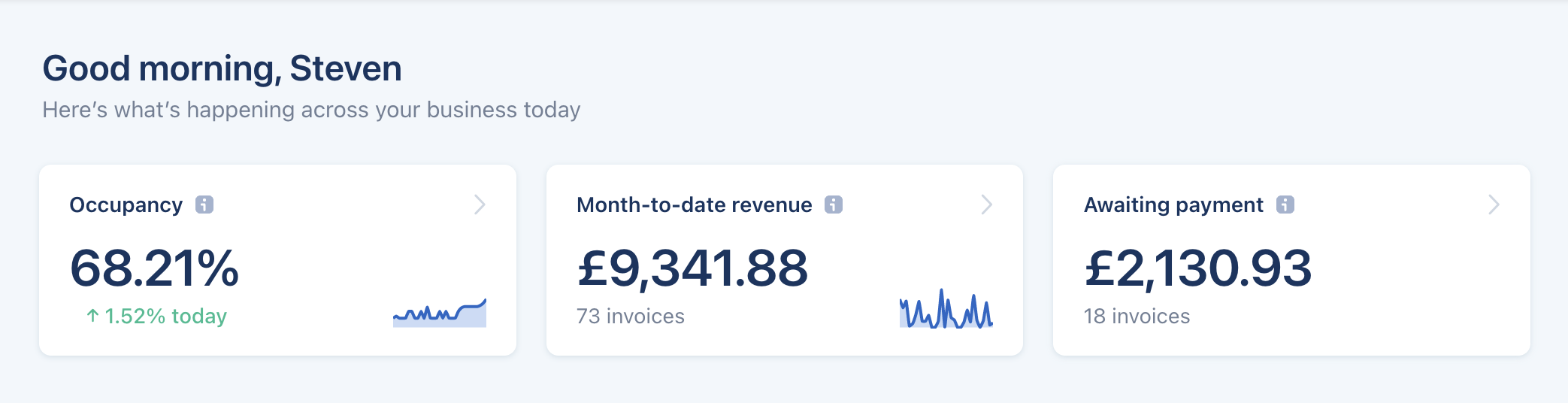Show info tooltip for Awaiting payment
The height and width of the screenshot is (403, 1568).
point(1285,205)
